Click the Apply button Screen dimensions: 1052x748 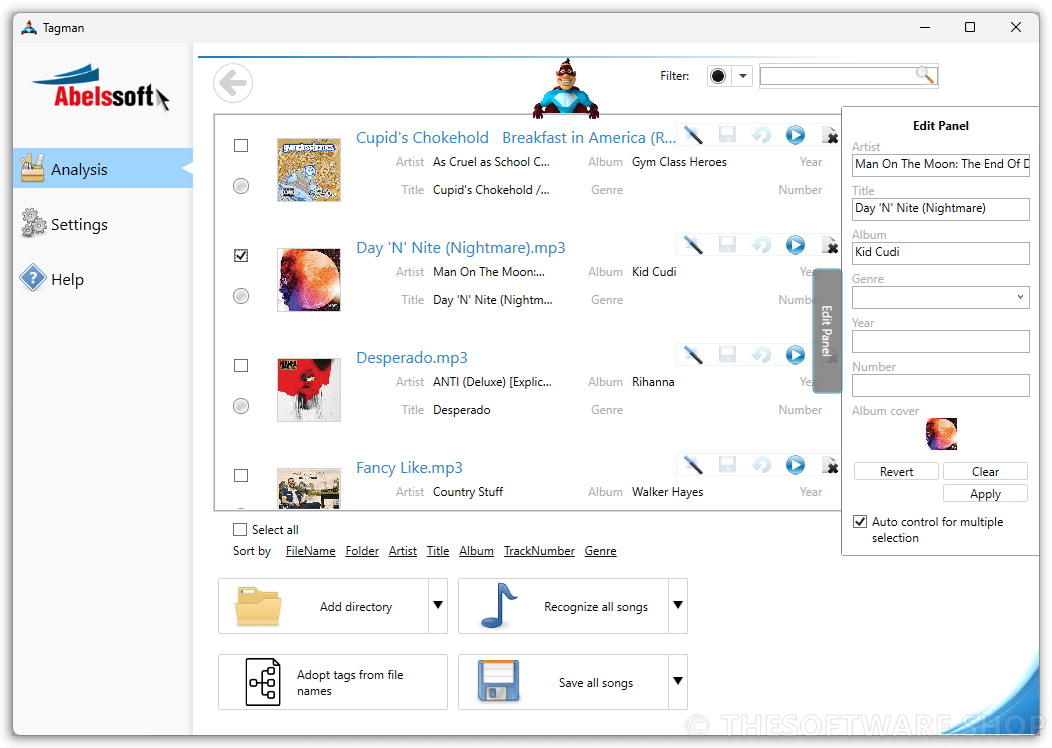pos(985,494)
